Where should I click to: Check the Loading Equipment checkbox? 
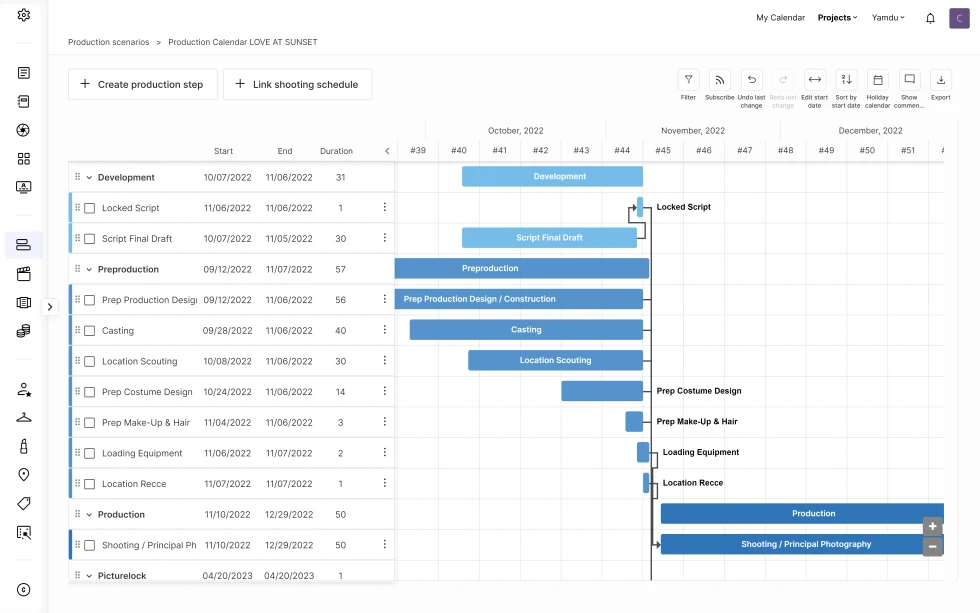(x=90, y=453)
